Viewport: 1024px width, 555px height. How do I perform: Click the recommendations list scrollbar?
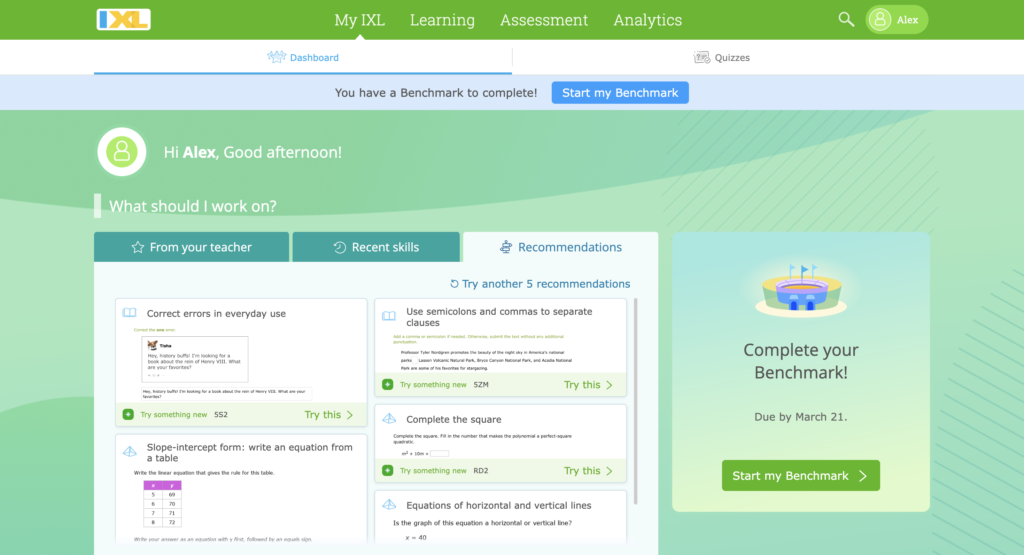click(x=635, y=402)
